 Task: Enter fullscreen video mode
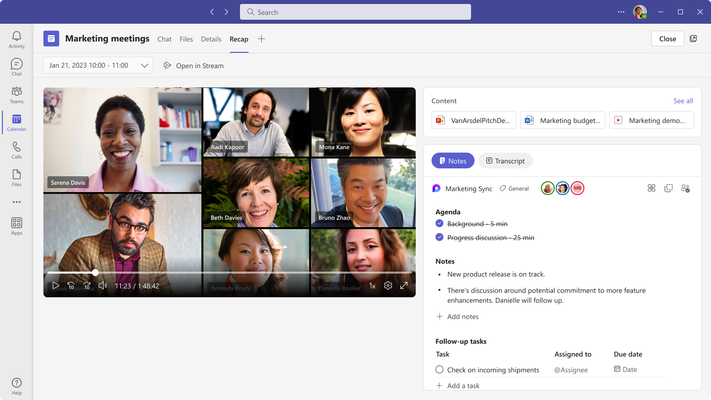(x=404, y=286)
